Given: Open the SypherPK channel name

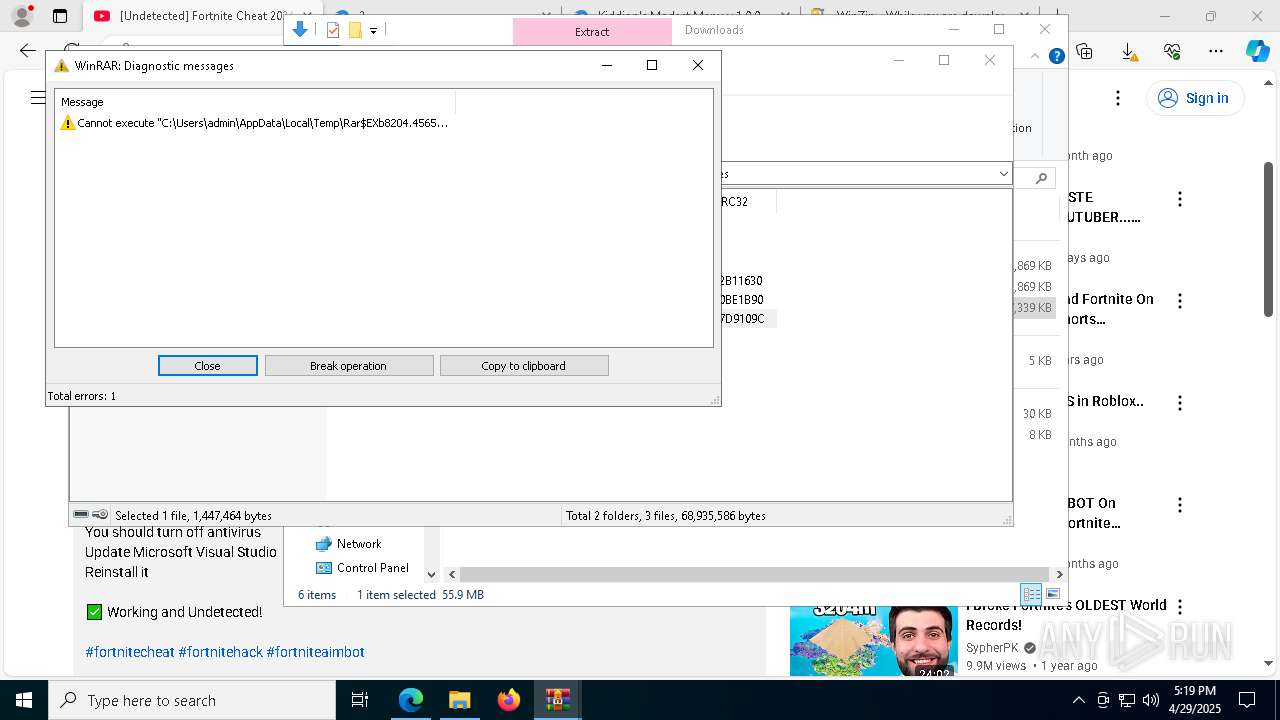Looking at the screenshot, I should 992,648.
